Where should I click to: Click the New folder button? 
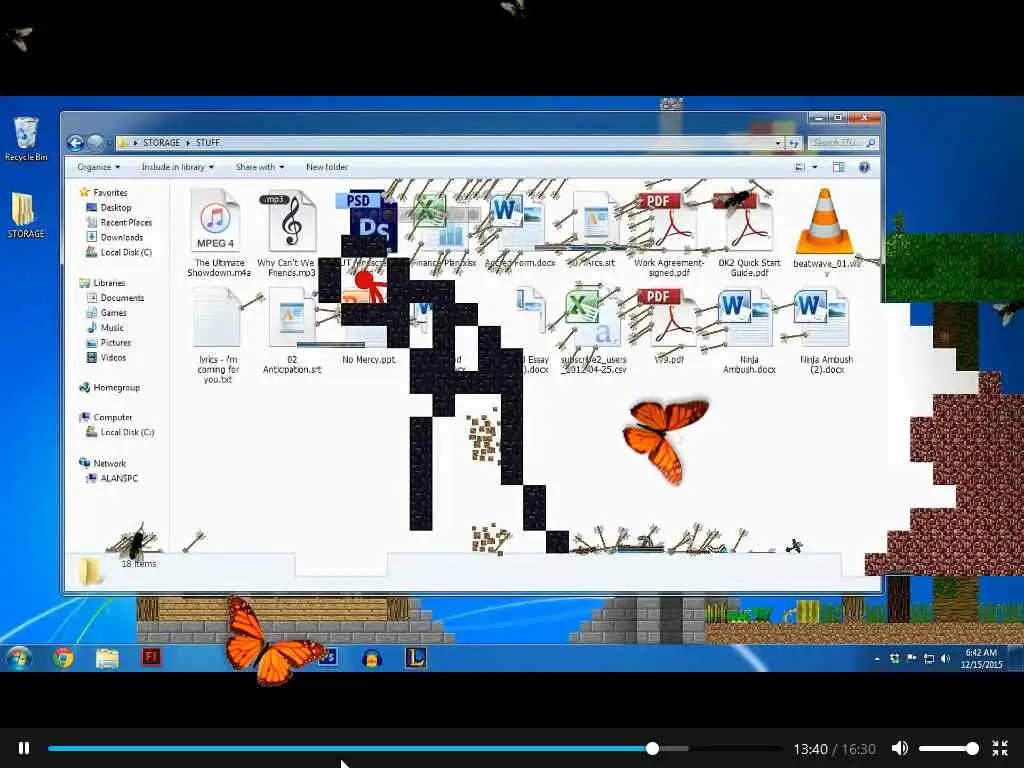(327, 167)
